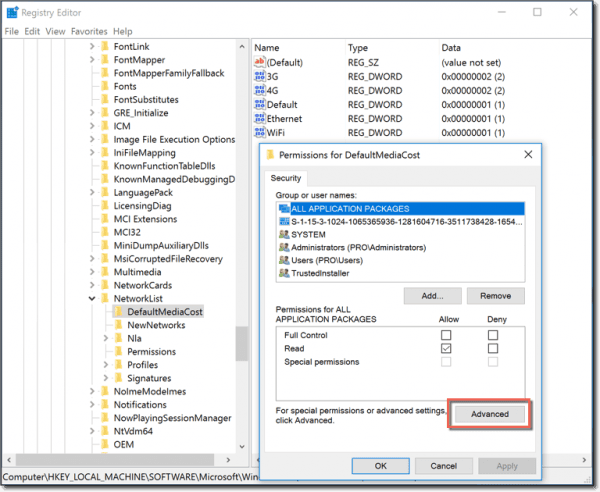Check Deny for Read permission
The image size is (600, 492).
(x=493, y=348)
